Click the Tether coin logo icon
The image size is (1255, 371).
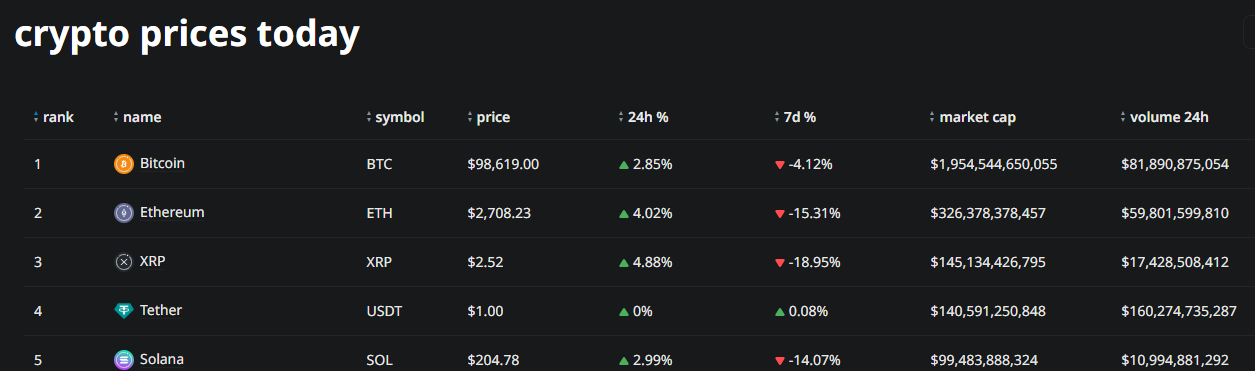(124, 311)
